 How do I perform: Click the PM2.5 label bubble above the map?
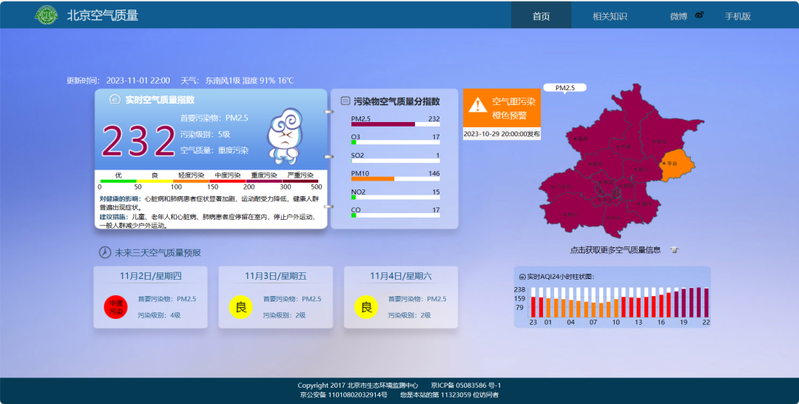pyautogui.click(x=565, y=88)
